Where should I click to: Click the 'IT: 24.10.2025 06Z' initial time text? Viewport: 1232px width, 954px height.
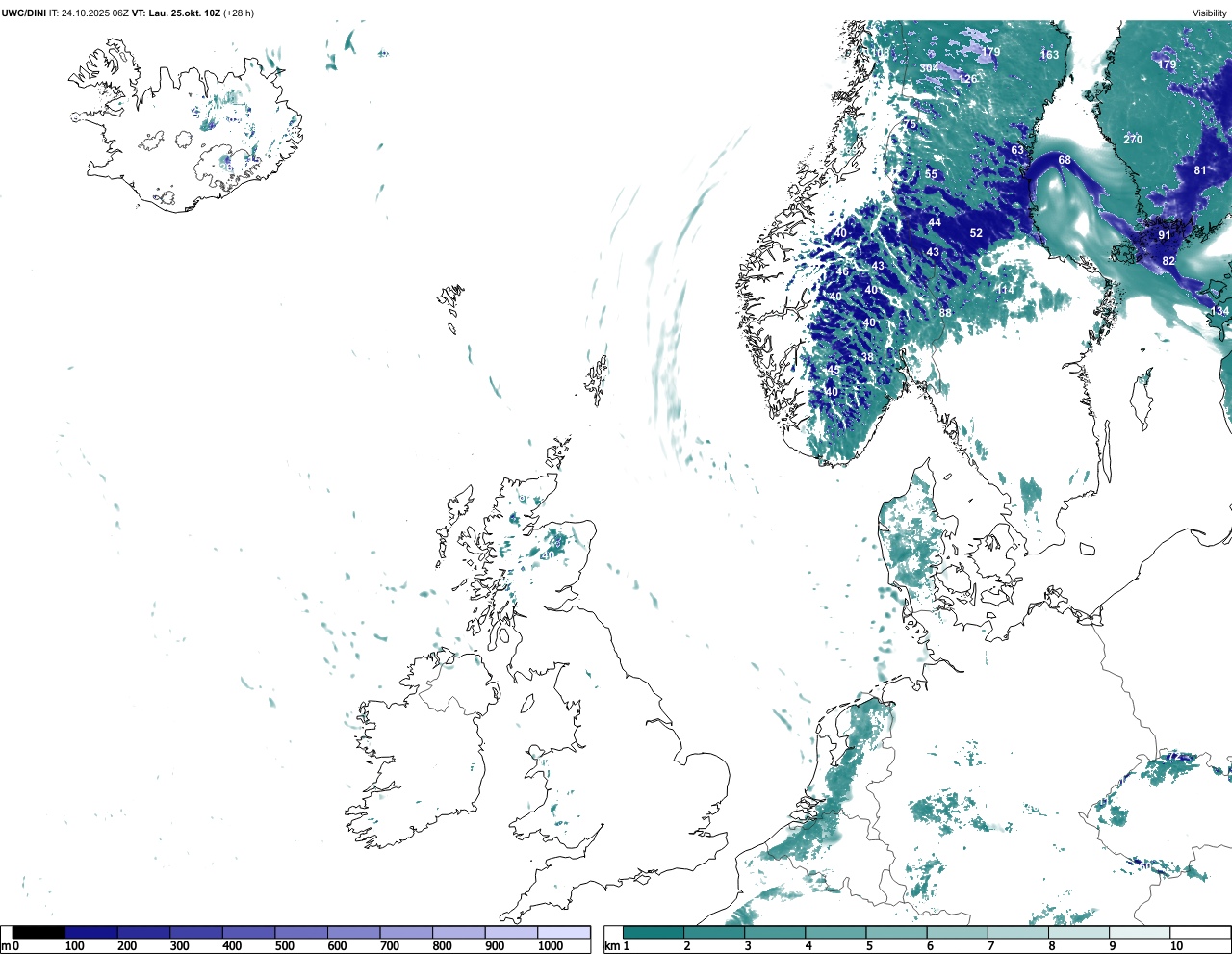pyautogui.click(x=89, y=13)
